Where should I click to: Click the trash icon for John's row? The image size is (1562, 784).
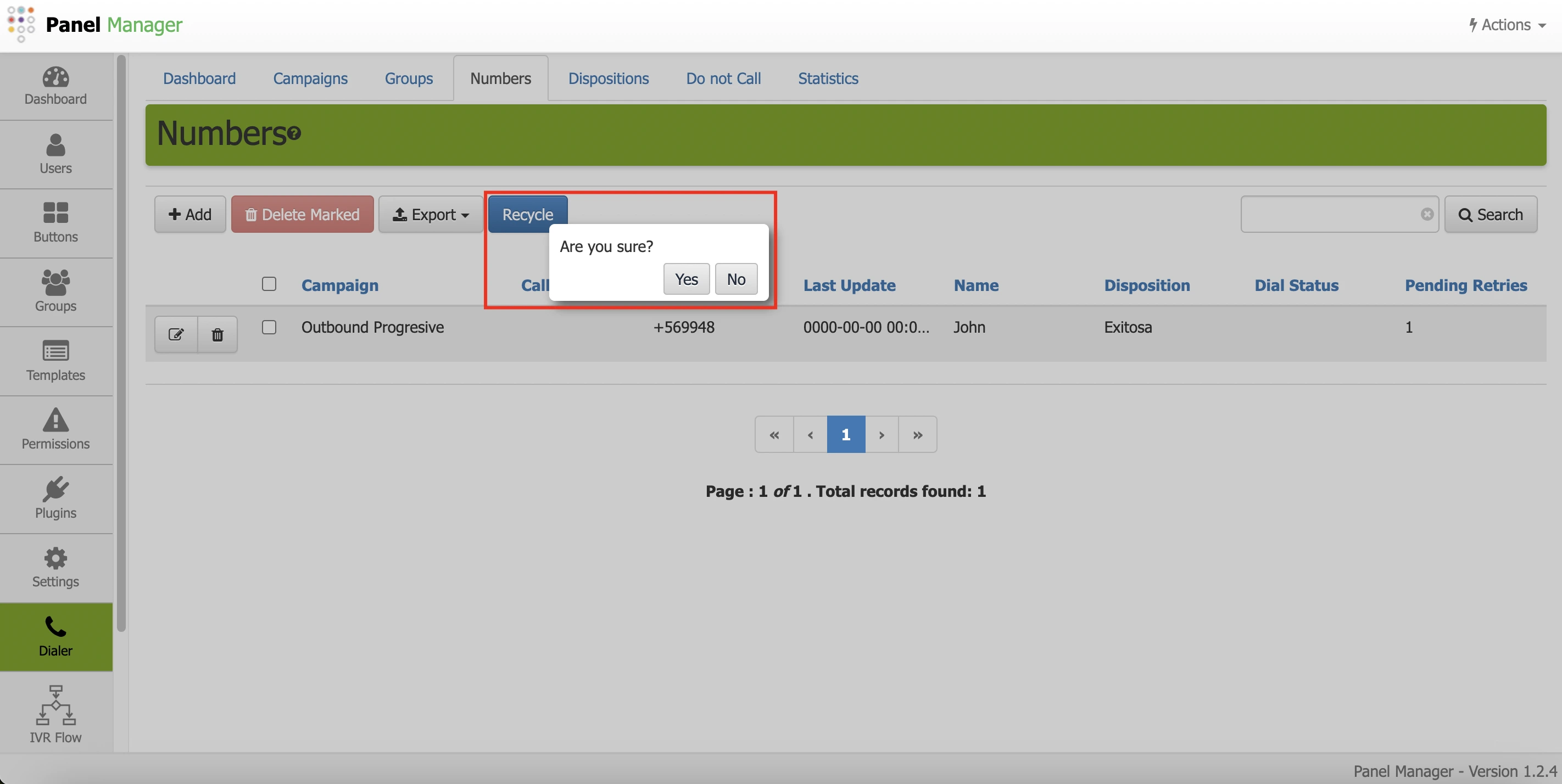point(217,334)
